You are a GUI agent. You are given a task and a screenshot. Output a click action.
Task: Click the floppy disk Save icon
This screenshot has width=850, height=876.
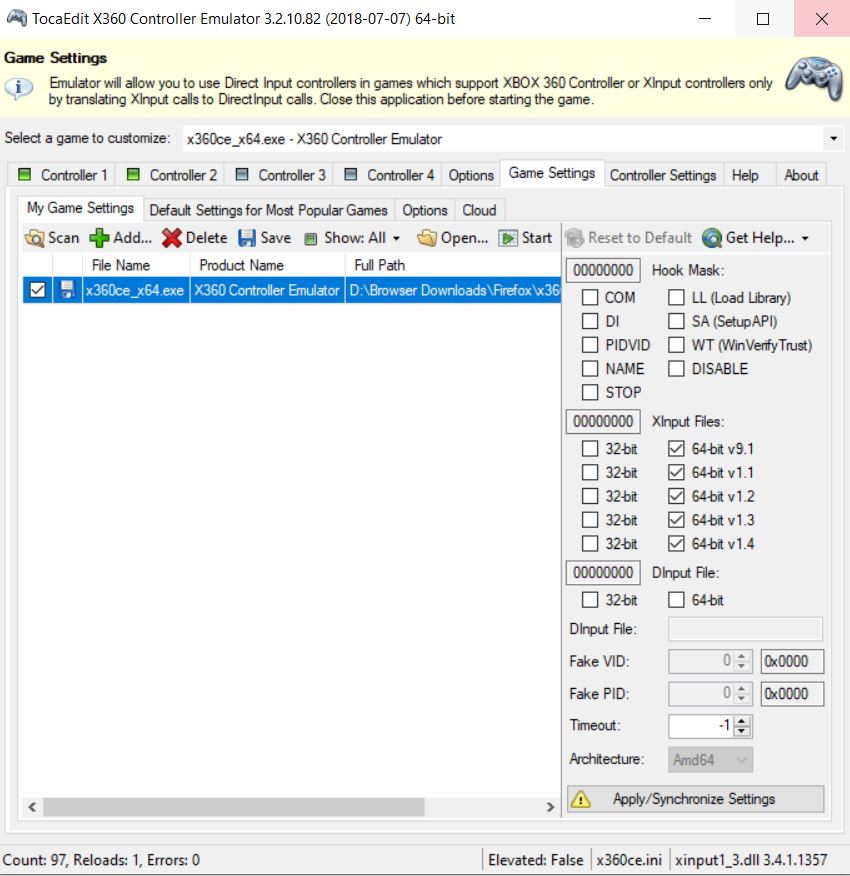(246, 238)
